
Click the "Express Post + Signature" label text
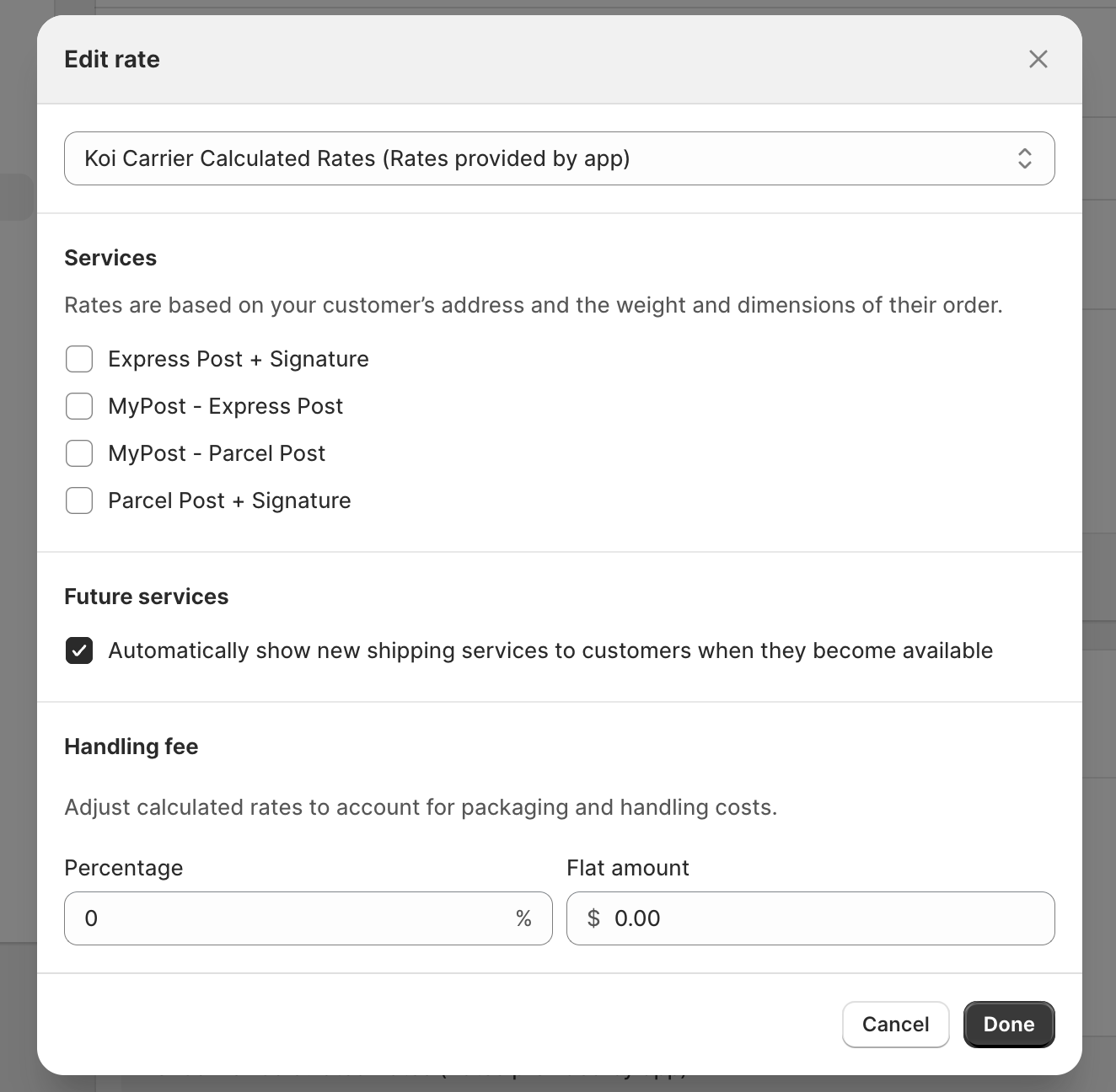(239, 359)
